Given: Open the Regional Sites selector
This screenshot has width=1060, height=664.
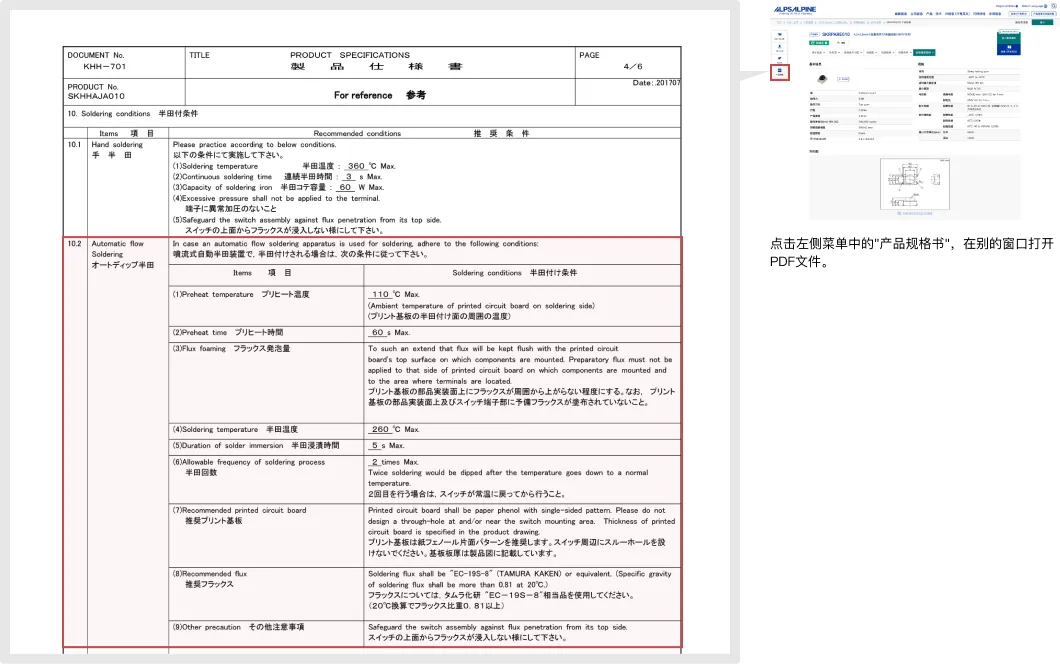Looking at the screenshot, I should pyautogui.click(x=1007, y=5).
